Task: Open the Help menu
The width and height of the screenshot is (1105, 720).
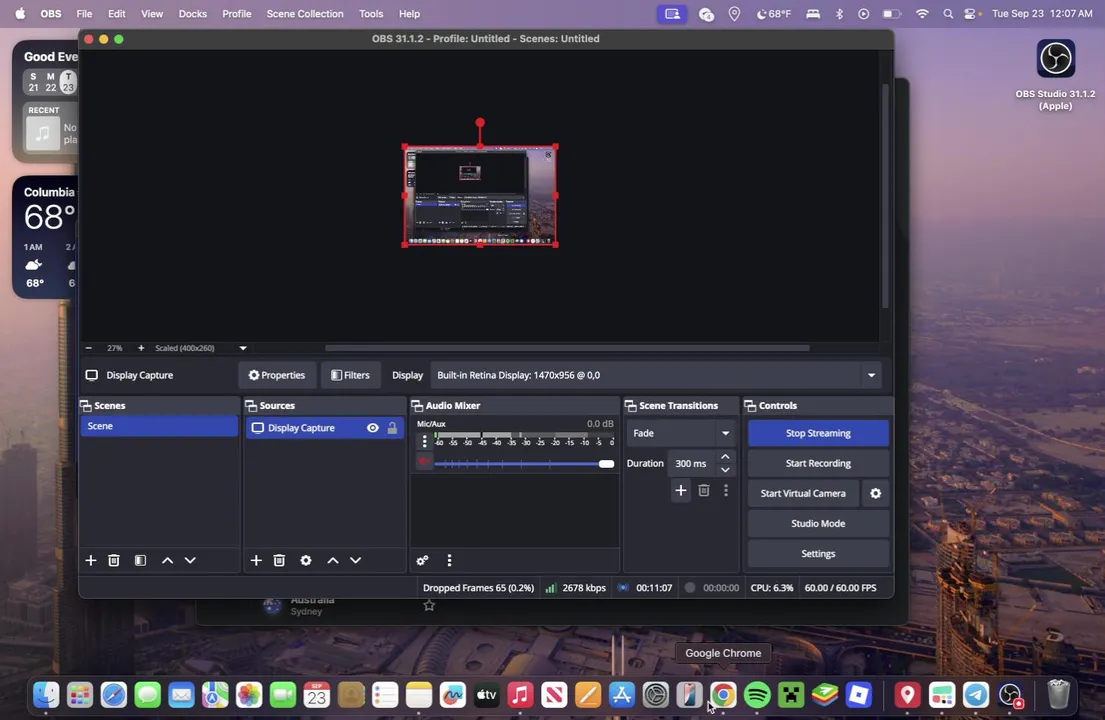Action: (409, 13)
